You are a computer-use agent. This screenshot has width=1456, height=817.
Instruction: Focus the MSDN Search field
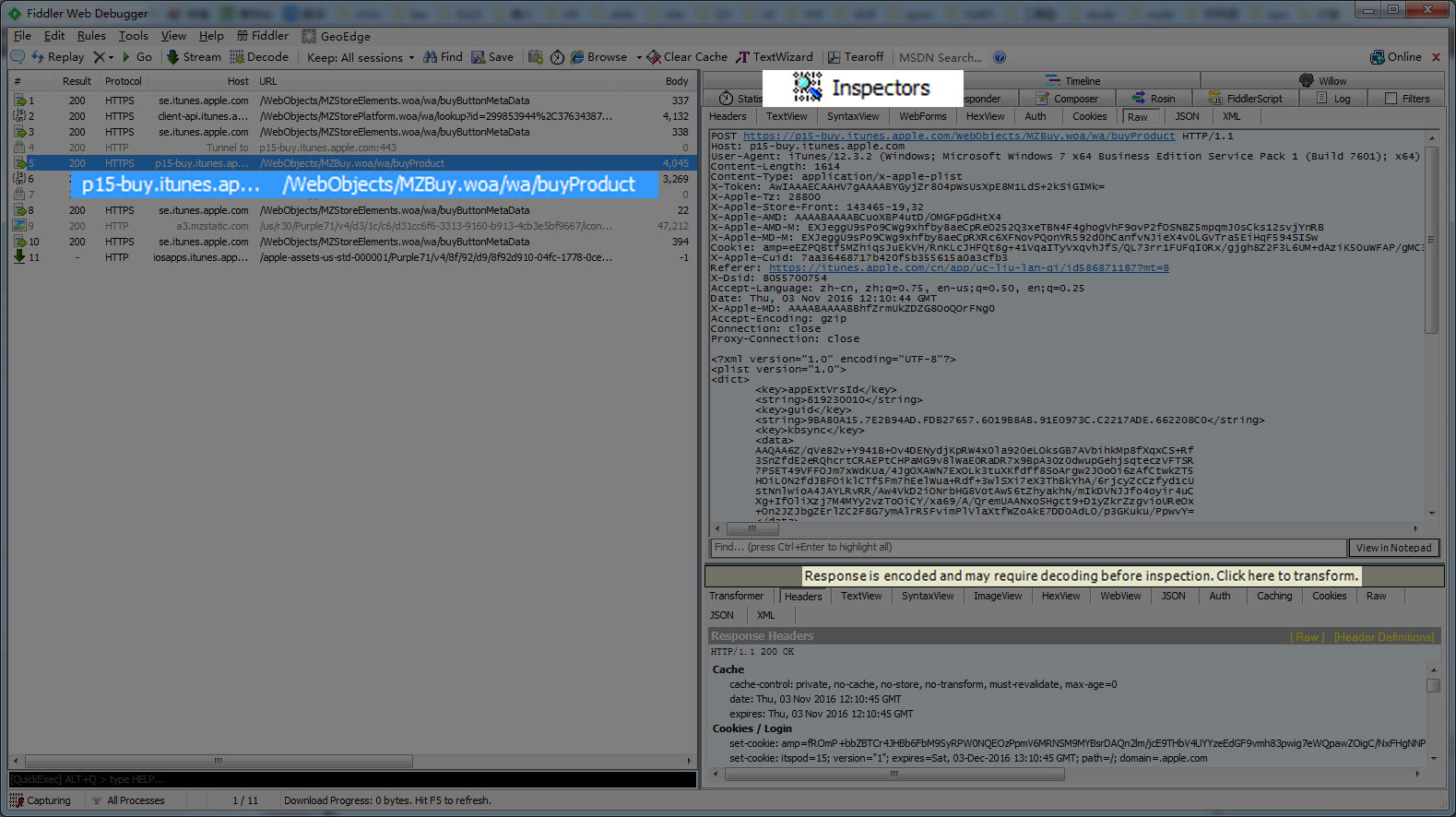(941, 57)
